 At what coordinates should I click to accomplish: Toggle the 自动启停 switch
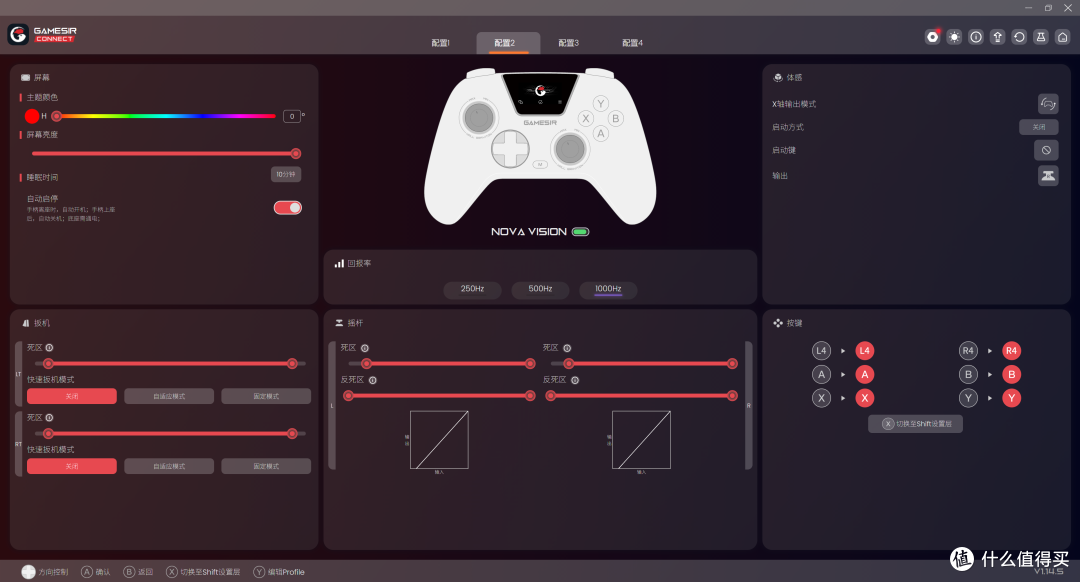[288, 207]
